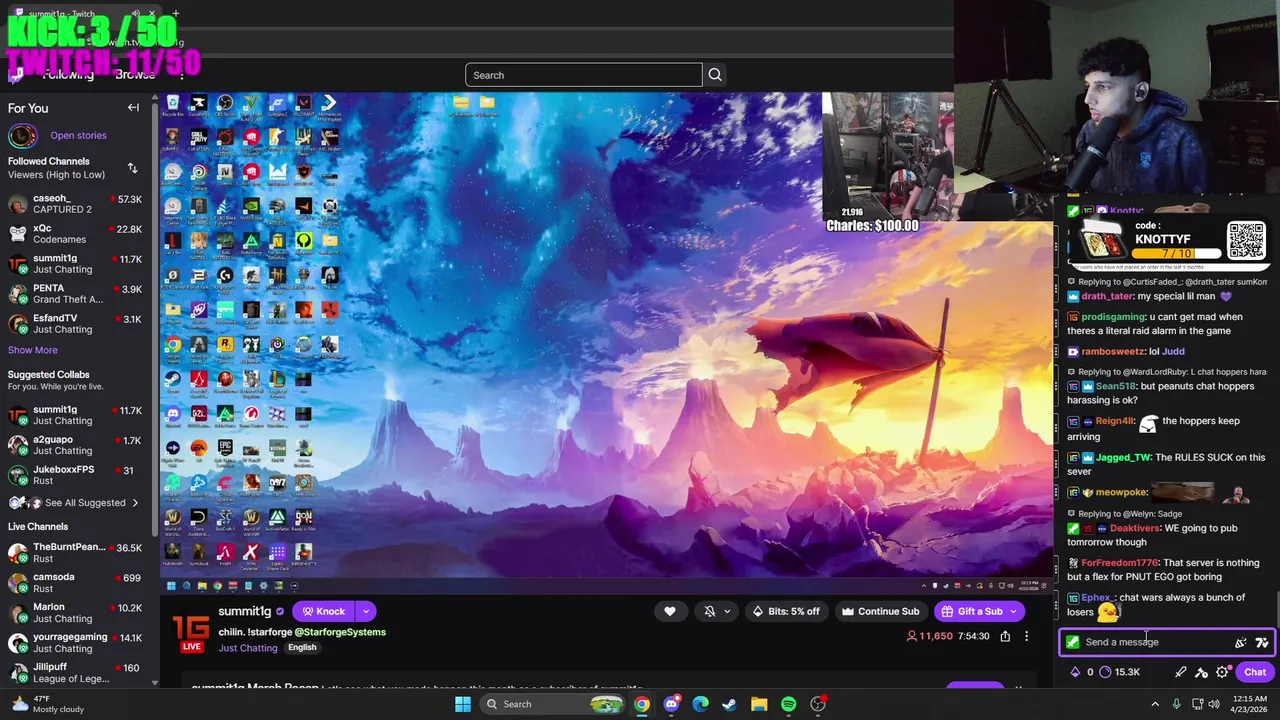Open caseoh_ channel in sidebar
1280x720 pixels.
[75, 204]
